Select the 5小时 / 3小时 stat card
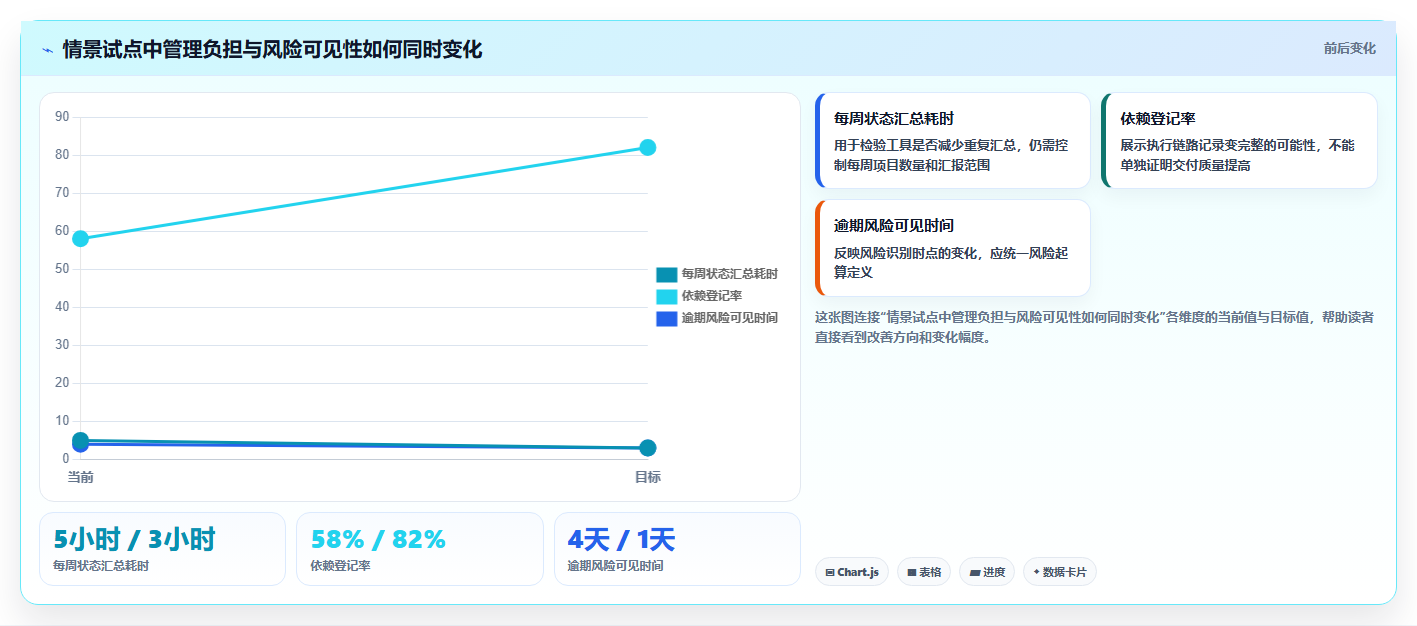Screen dimensions: 1417x626 (162, 549)
